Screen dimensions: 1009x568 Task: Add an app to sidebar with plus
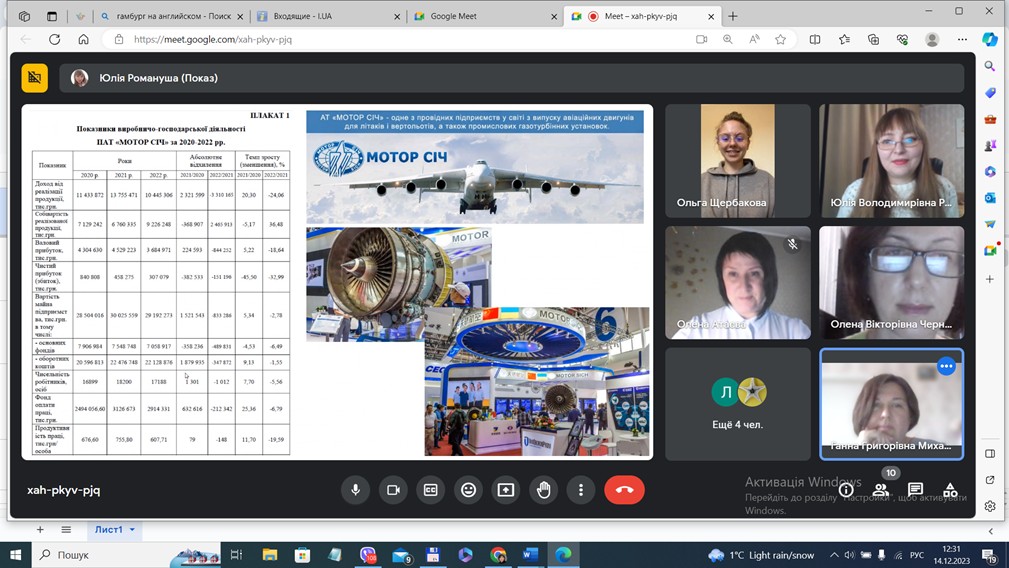point(990,279)
